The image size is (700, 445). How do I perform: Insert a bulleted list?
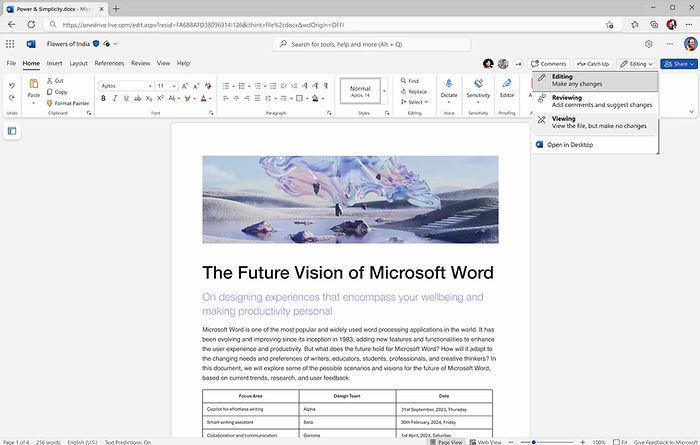coord(226,86)
